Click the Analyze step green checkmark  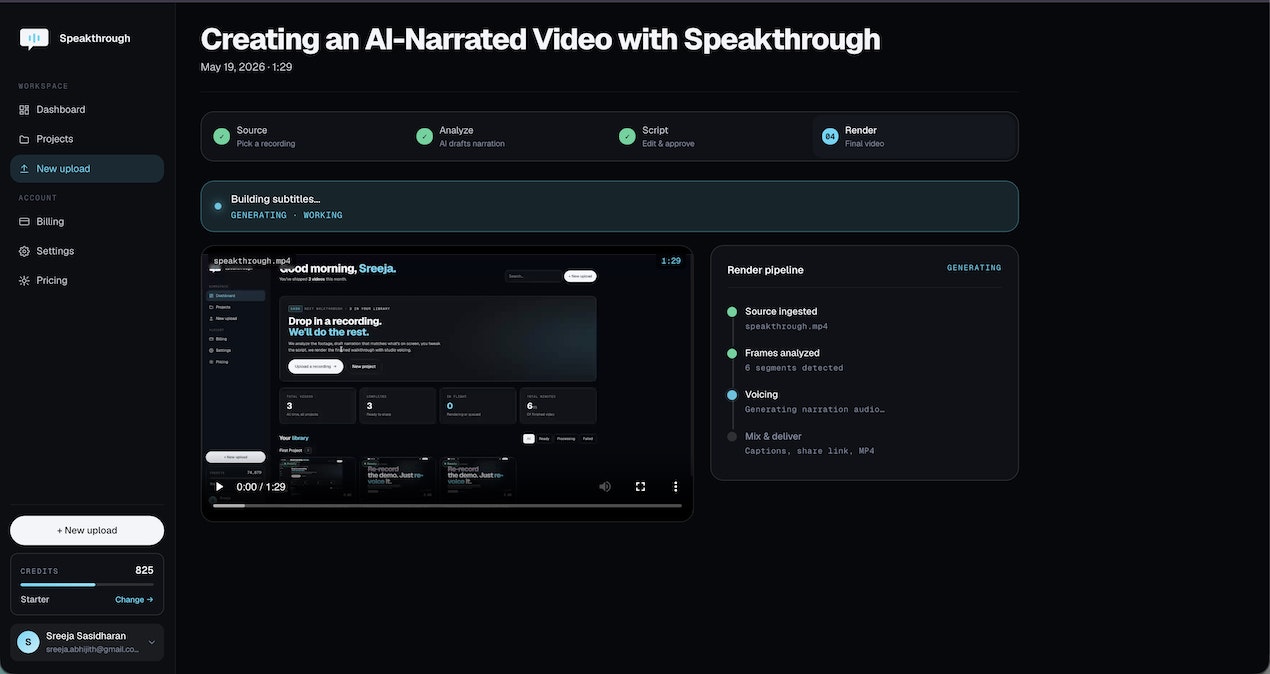[x=424, y=136]
